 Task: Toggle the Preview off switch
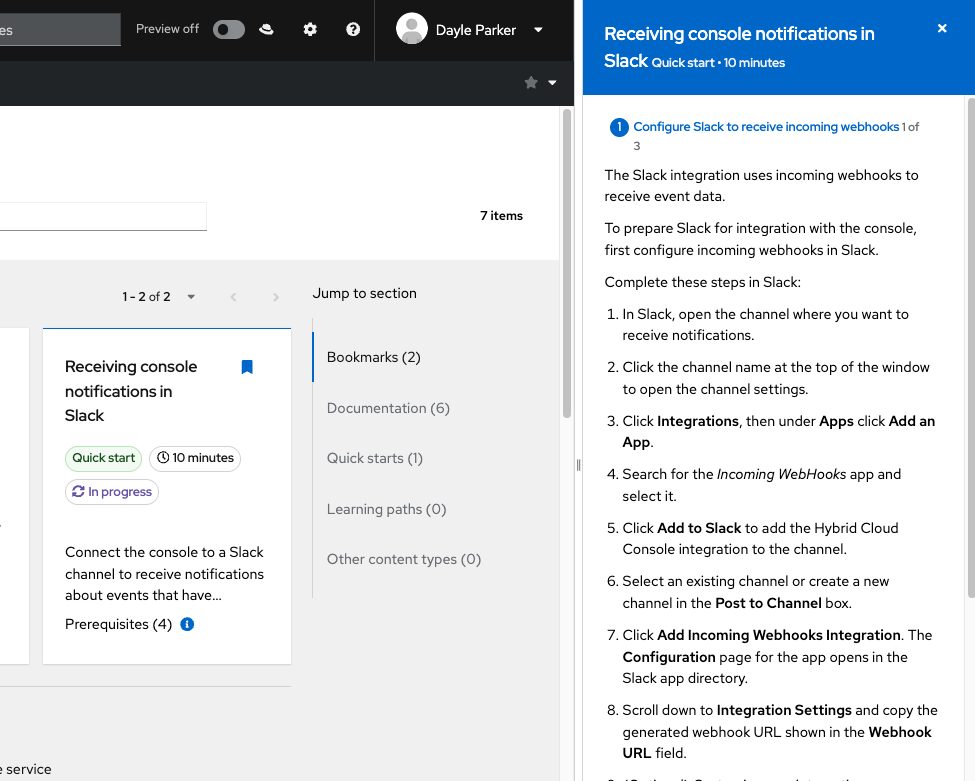click(x=228, y=30)
